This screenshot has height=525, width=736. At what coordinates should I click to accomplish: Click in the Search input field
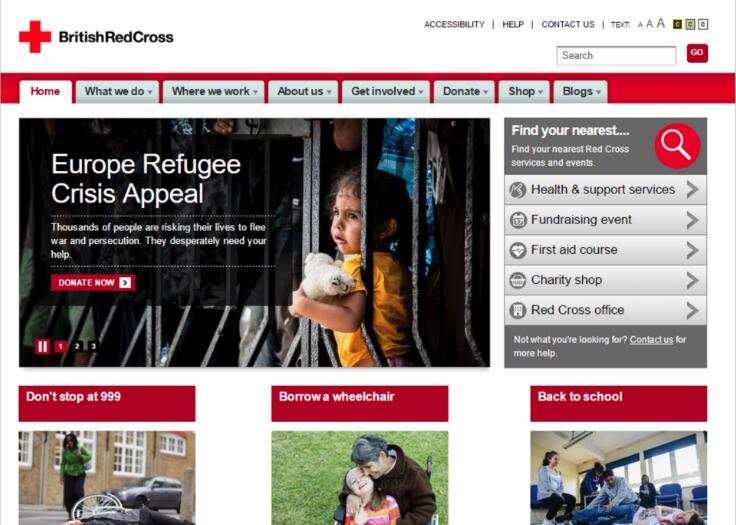tap(616, 55)
